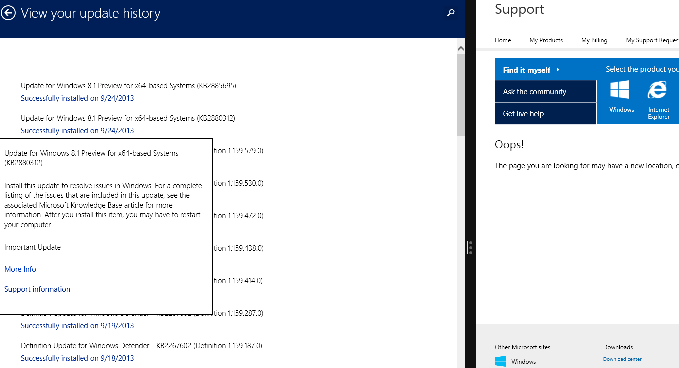Click the Windows logo under Other Microsoft sites
The image size is (679, 368).
pos(500,361)
